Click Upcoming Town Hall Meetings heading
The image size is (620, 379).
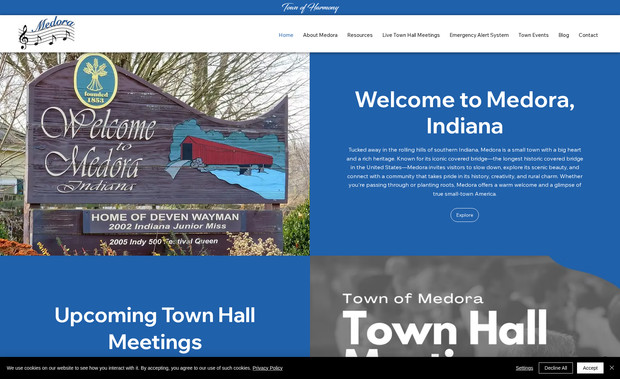pyautogui.click(x=155, y=328)
